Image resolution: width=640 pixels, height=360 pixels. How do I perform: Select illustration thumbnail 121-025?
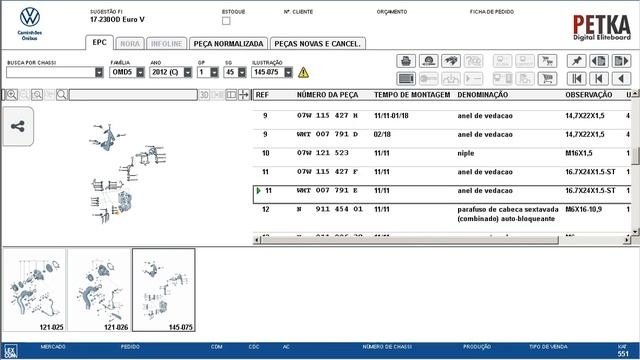pyautogui.click(x=34, y=290)
